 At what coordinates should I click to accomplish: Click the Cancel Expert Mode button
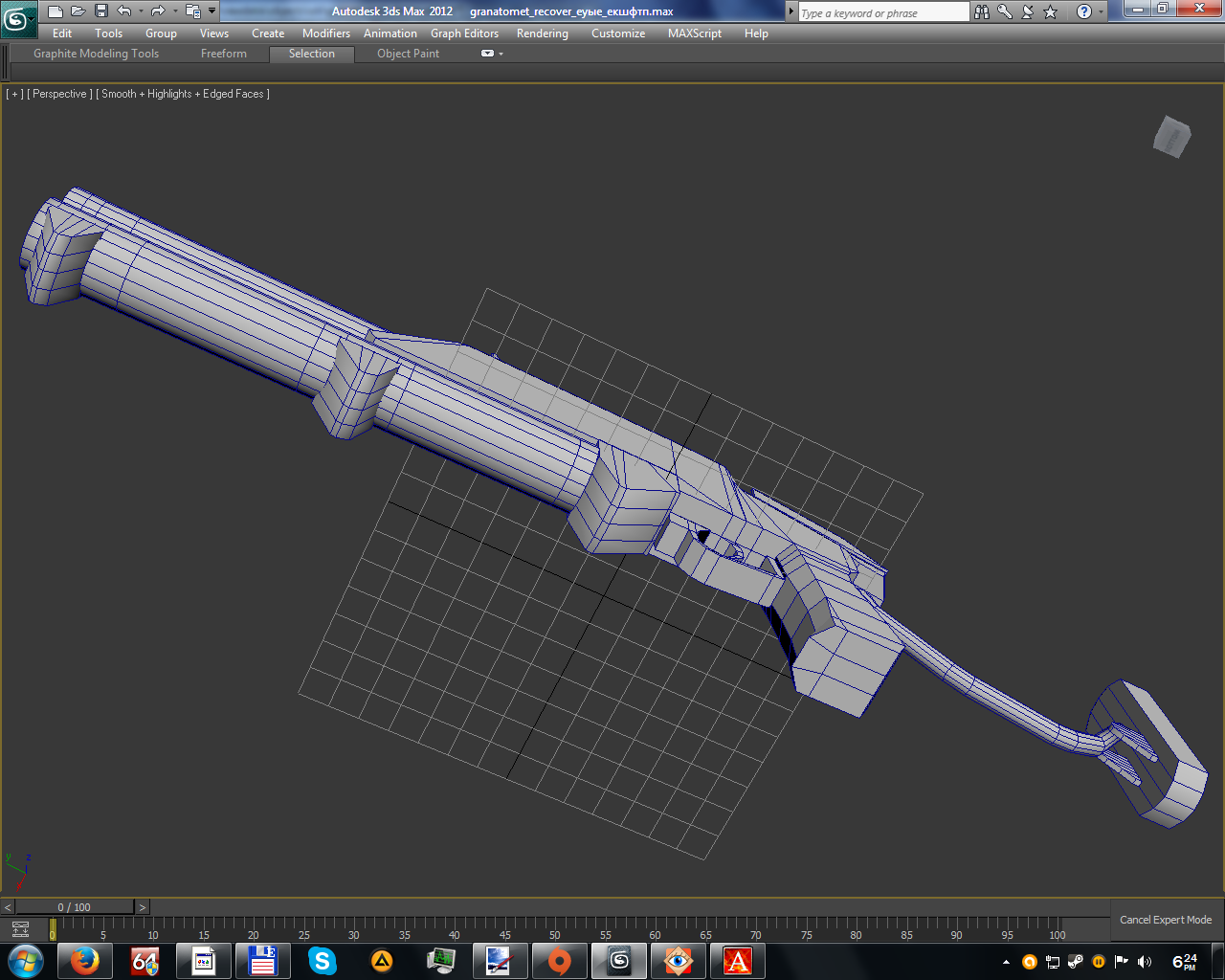[x=1166, y=920]
